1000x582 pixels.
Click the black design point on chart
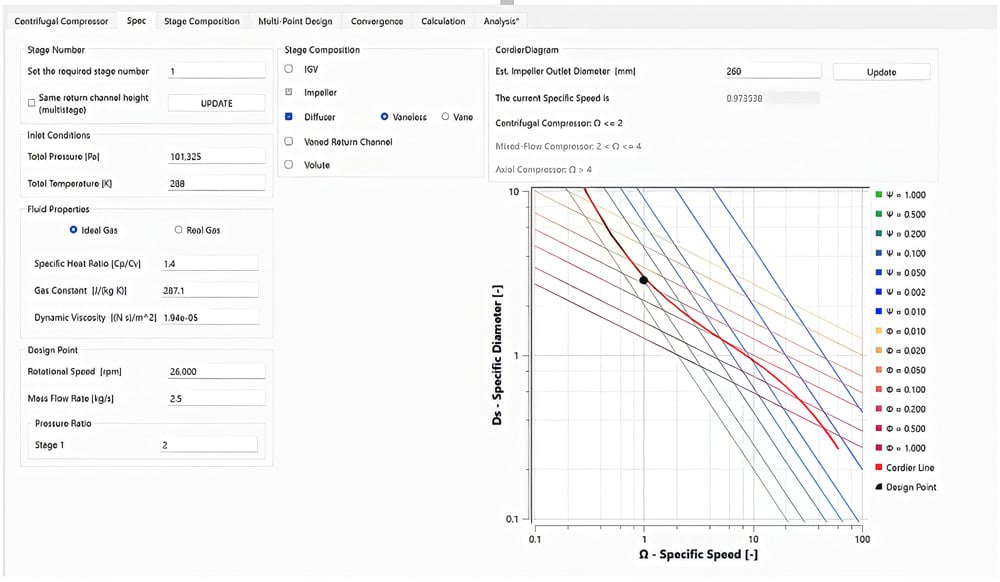tap(643, 280)
